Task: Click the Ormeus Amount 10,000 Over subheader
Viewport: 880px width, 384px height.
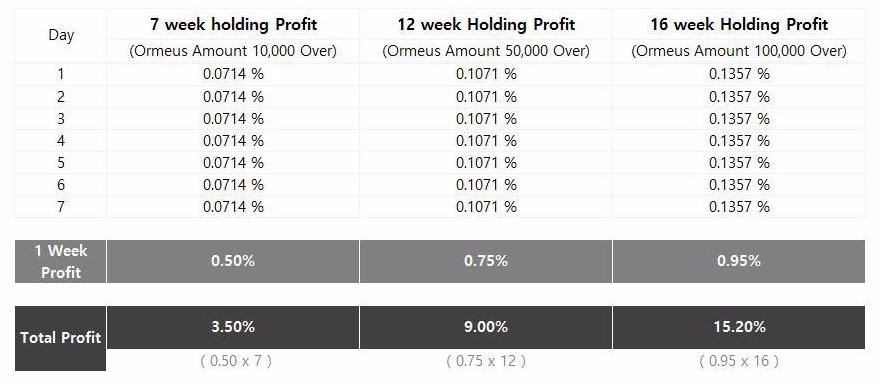Action: (233, 51)
